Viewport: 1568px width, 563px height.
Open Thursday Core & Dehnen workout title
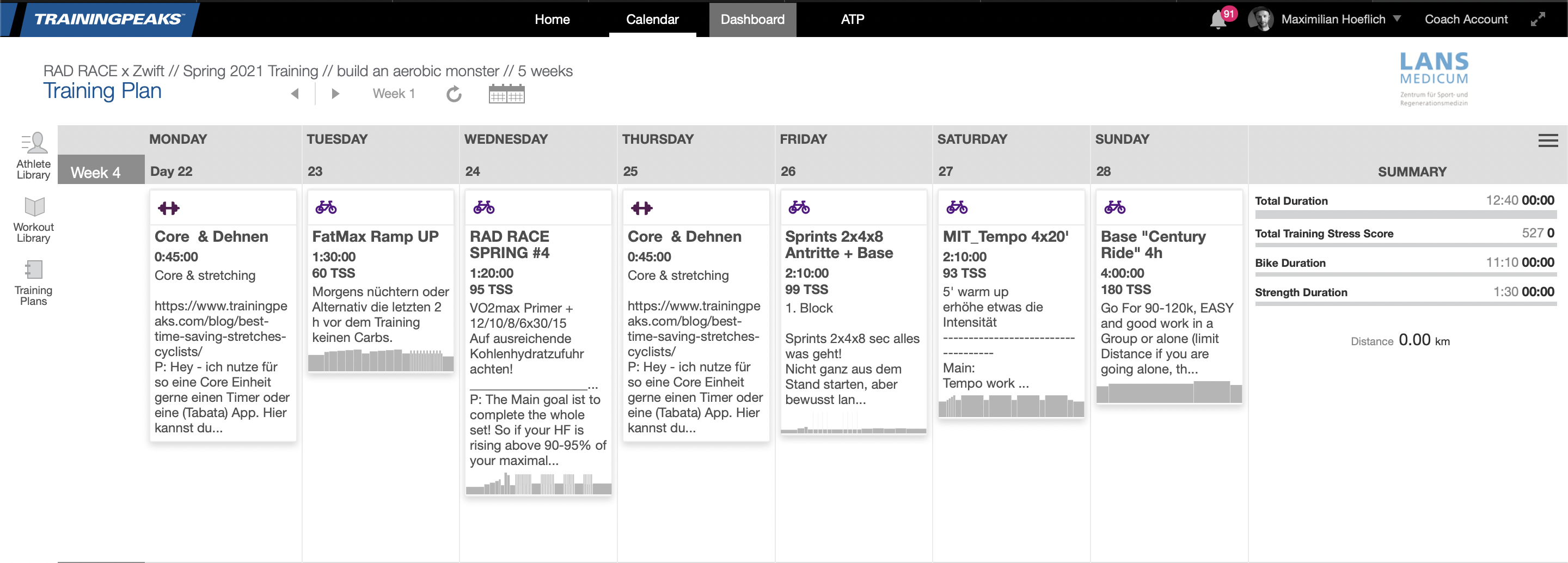[684, 236]
